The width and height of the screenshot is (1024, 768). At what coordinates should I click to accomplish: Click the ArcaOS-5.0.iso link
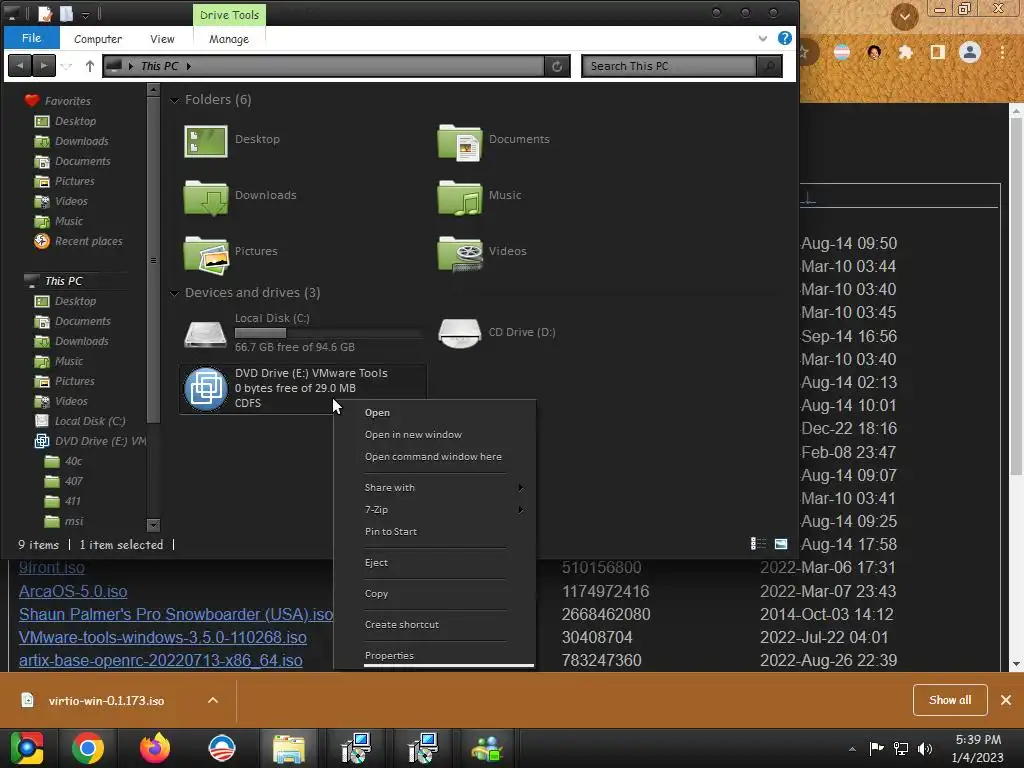point(73,591)
